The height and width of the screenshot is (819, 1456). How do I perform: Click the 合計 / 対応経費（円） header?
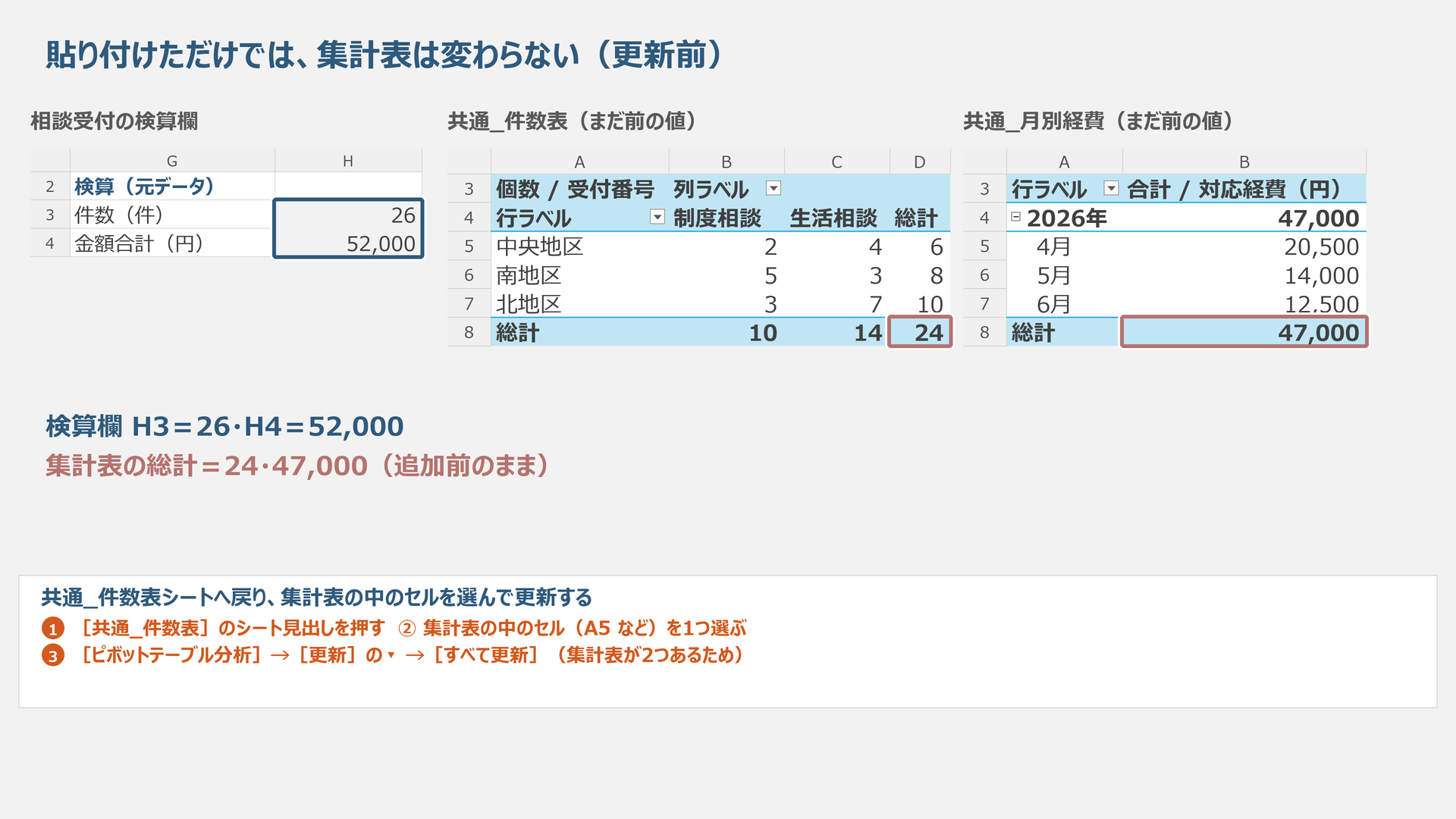click(x=1244, y=189)
